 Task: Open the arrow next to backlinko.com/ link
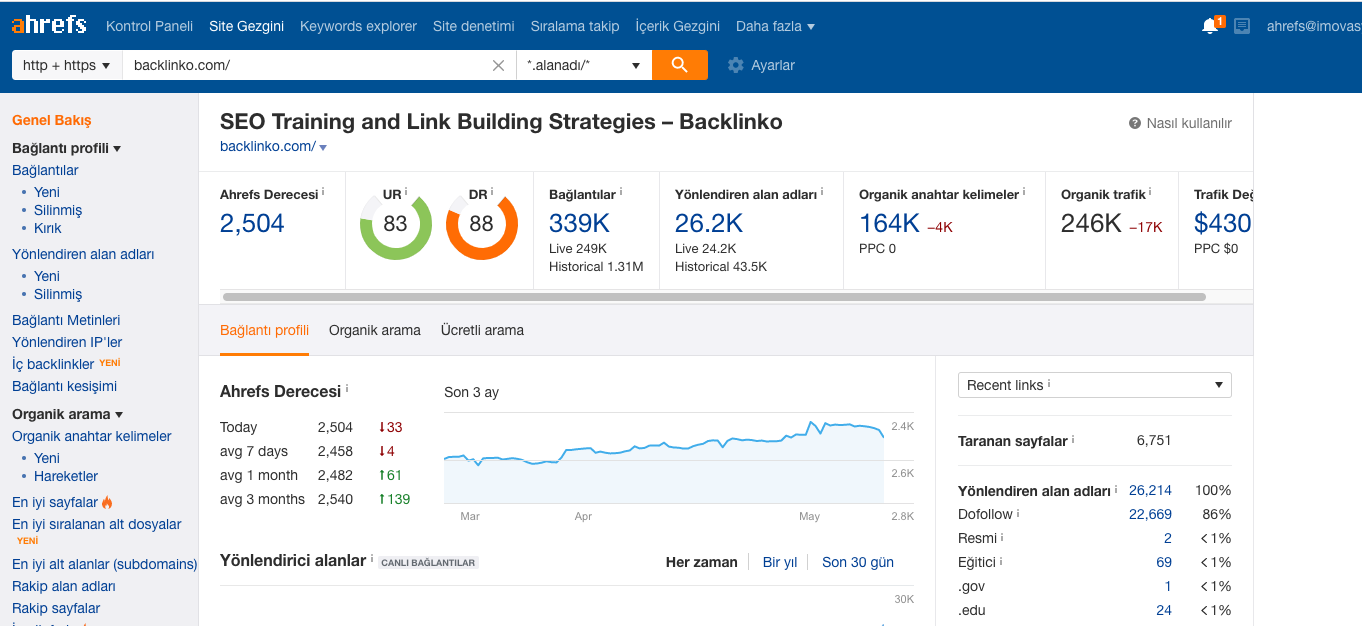pyautogui.click(x=323, y=148)
